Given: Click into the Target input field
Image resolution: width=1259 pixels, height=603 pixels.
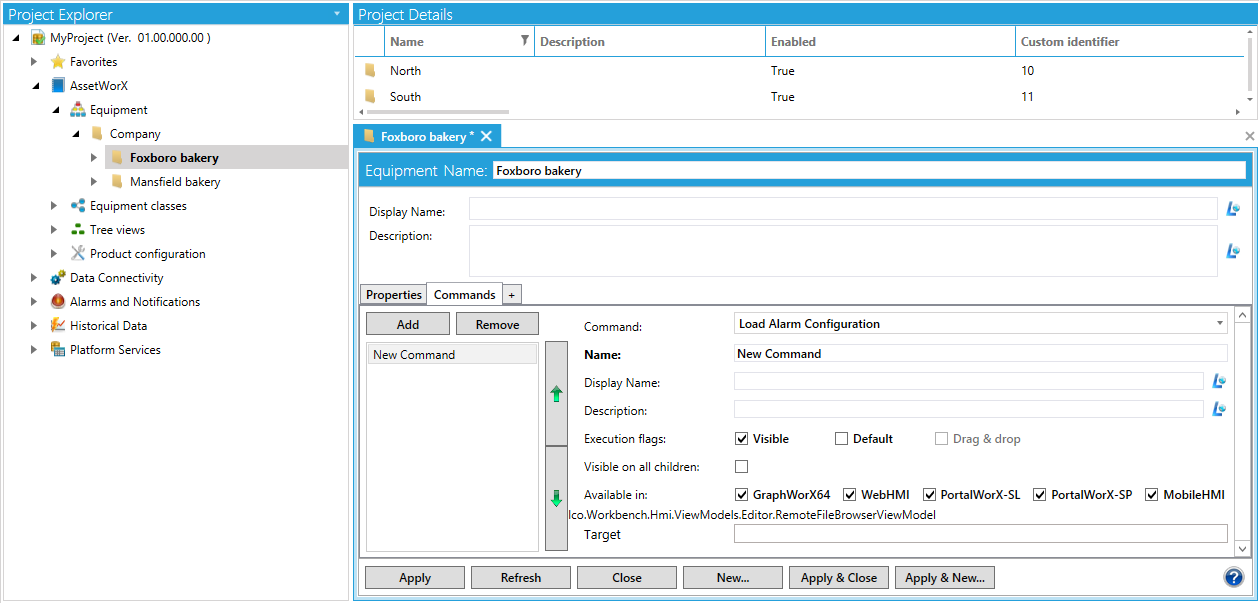Looking at the screenshot, I should pyautogui.click(x=980, y=534).
